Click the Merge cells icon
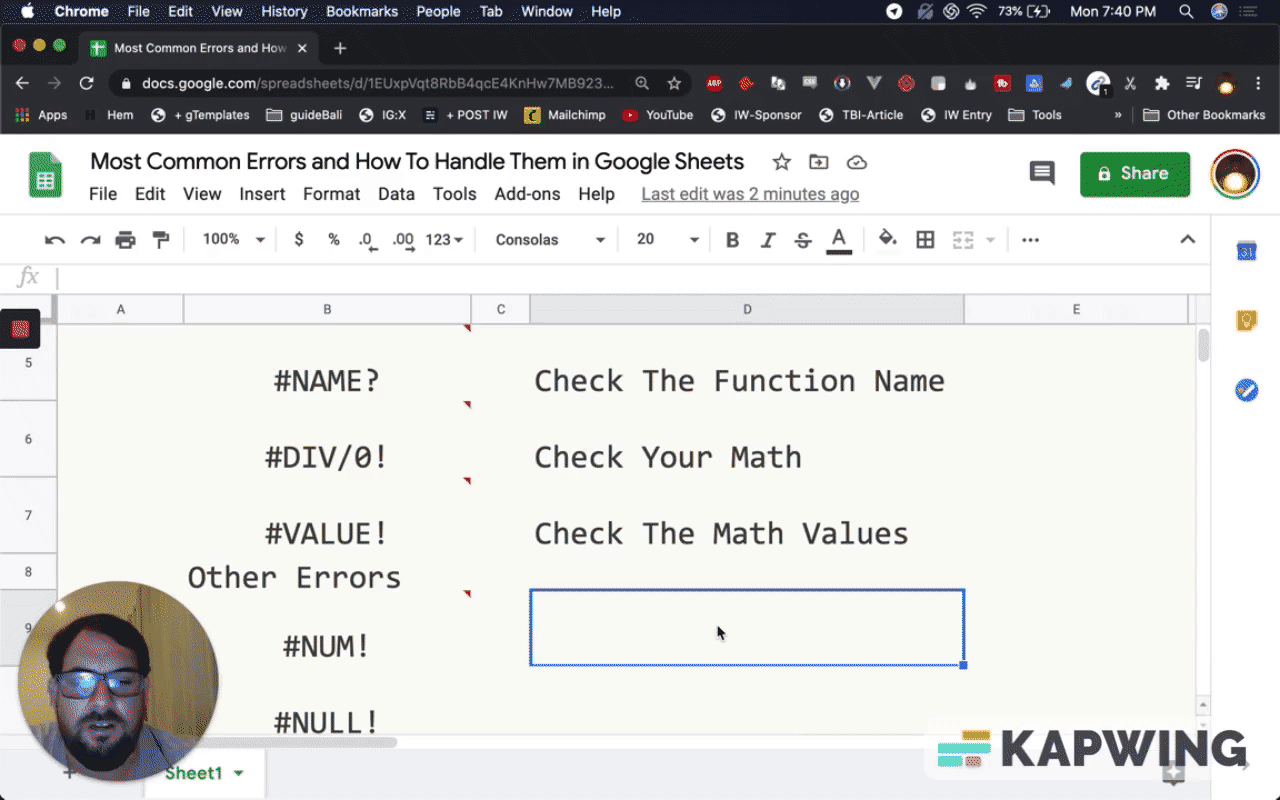Screen dimensions: 1280x800 tap(963, 240)
